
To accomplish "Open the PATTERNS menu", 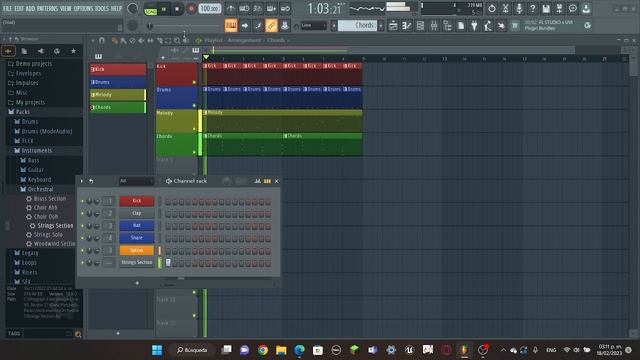I will pyautogui.click(x=47, y=8).
